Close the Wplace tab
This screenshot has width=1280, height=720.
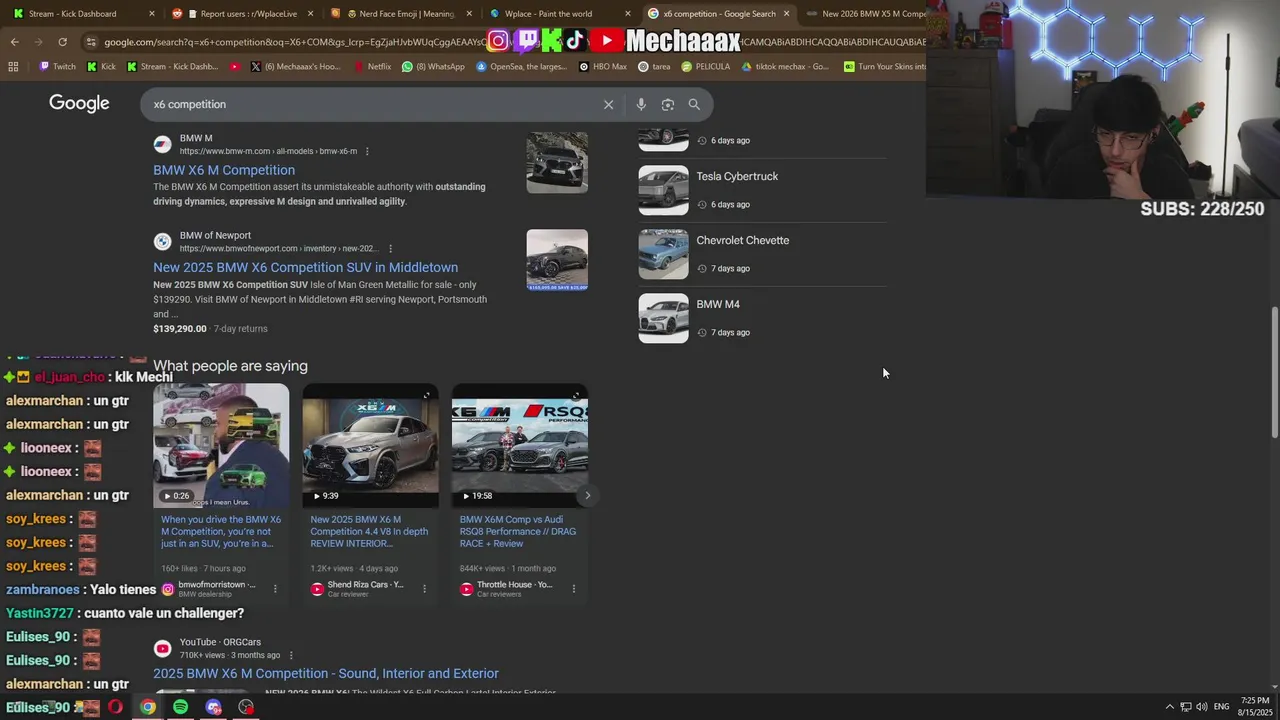tap(628, 14)
